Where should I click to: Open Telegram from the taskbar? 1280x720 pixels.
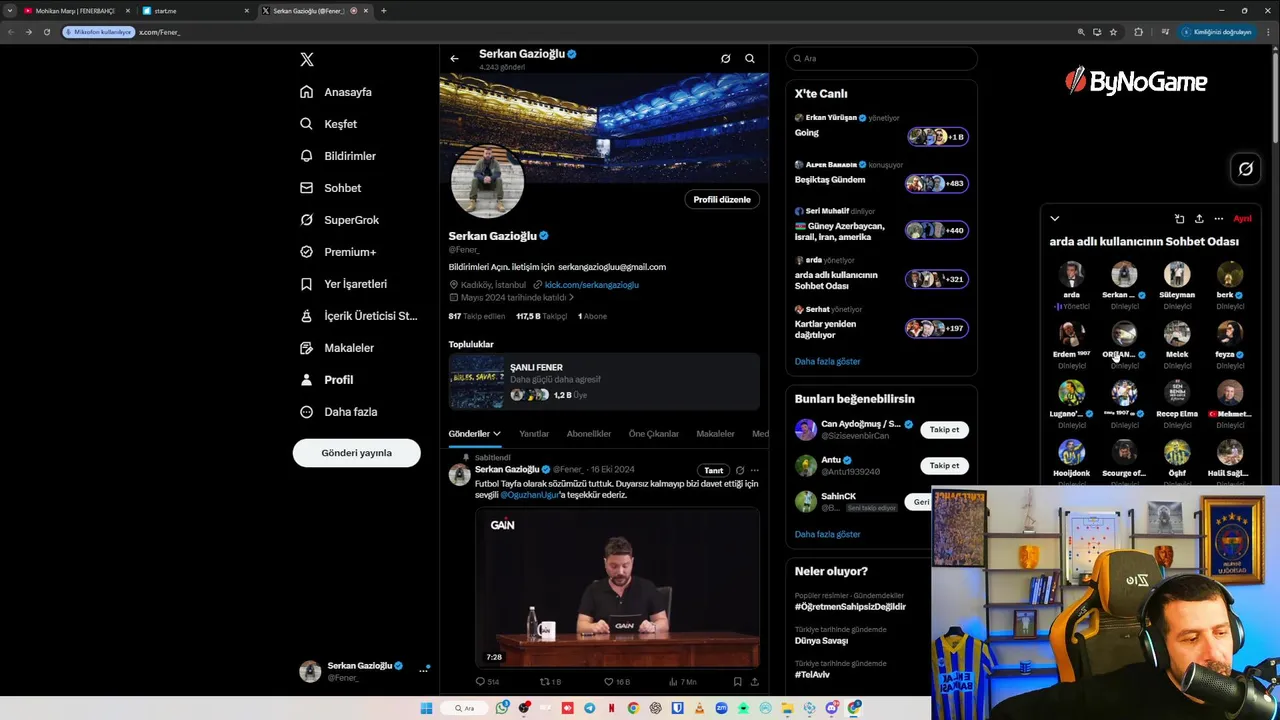pos(589,708)
